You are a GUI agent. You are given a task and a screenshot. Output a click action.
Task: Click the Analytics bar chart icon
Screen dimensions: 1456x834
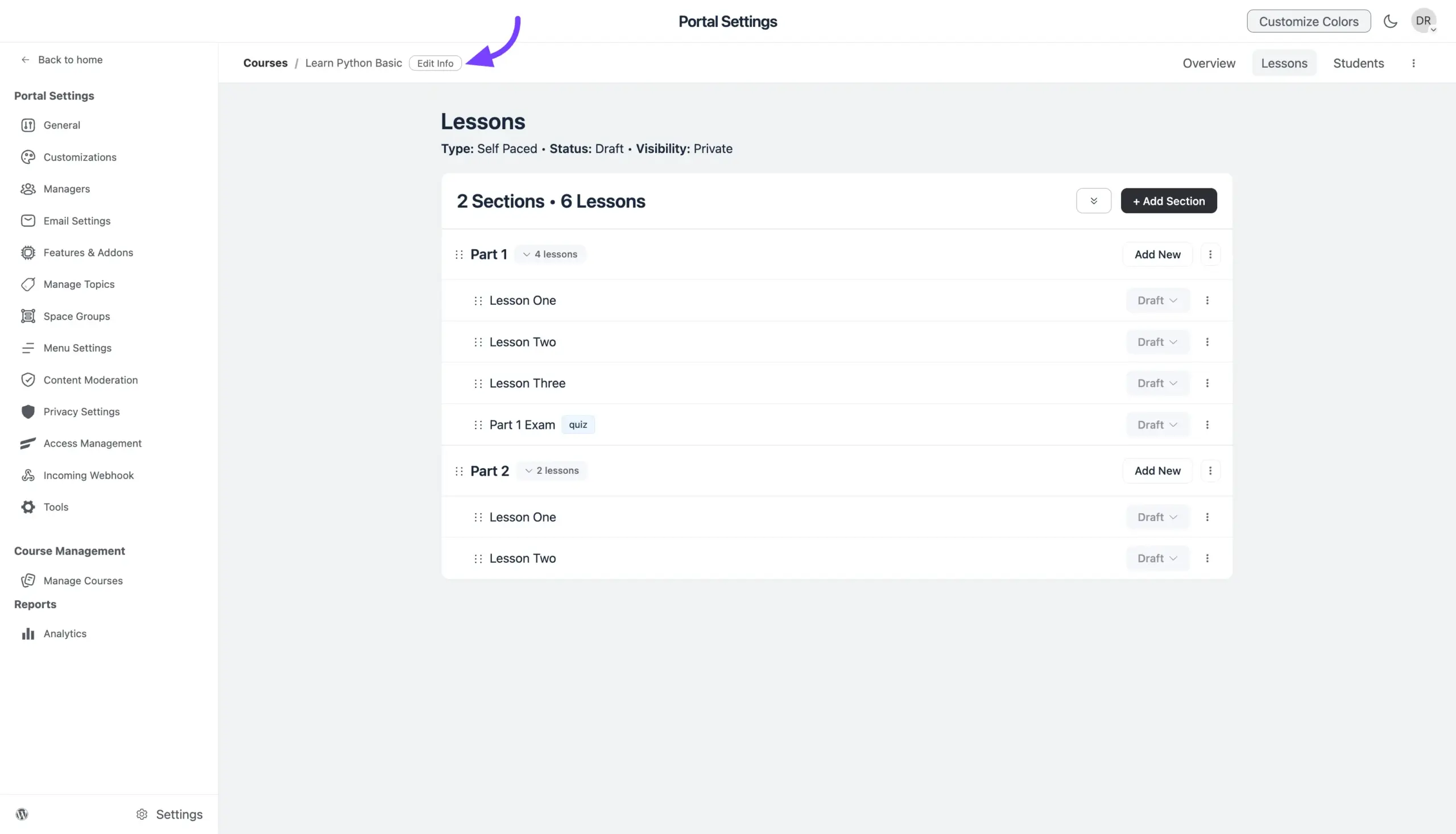click(x=28, y=634)
